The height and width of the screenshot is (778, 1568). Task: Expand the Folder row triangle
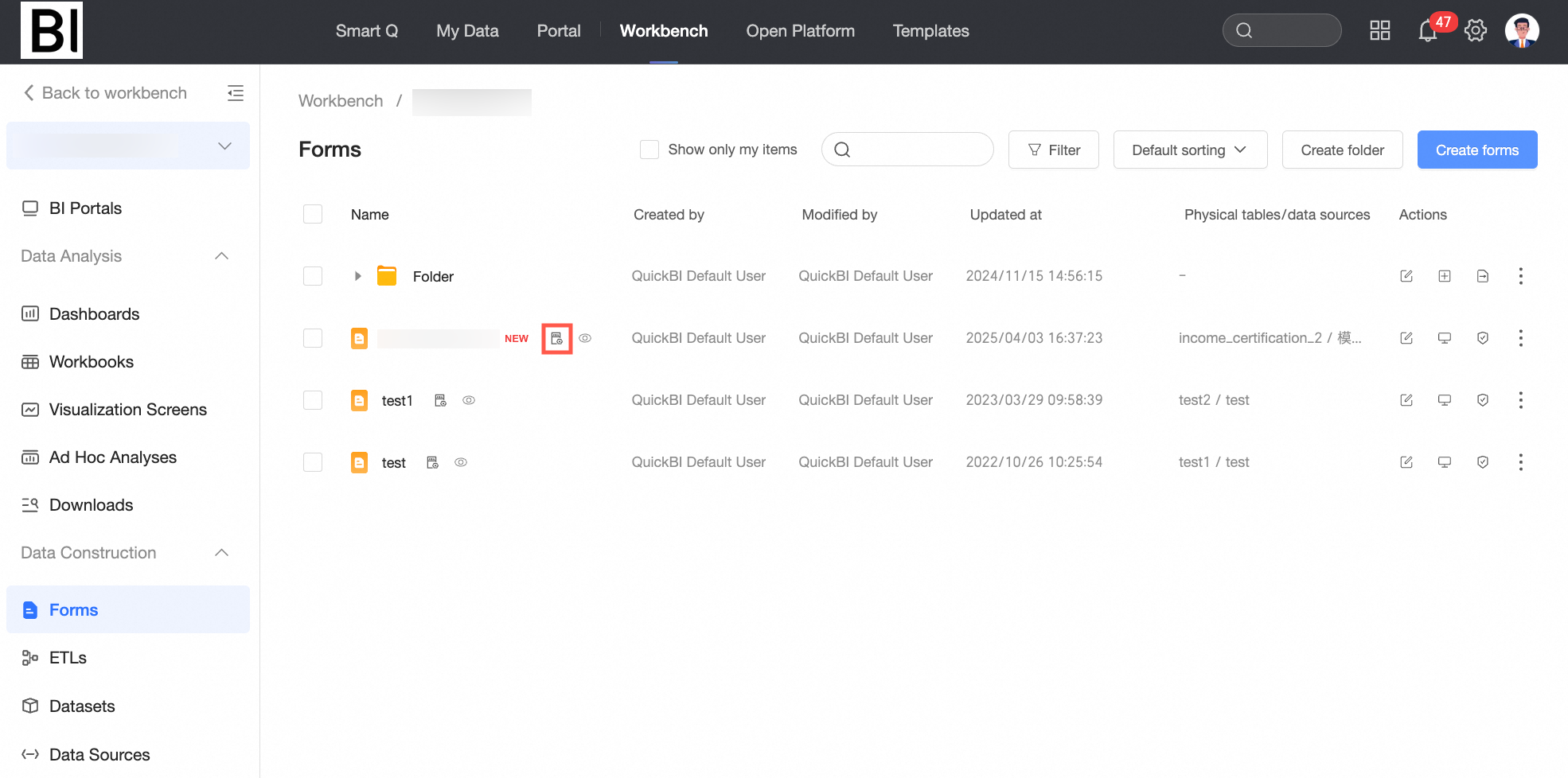pyautogui.click(x=357, y=276)
